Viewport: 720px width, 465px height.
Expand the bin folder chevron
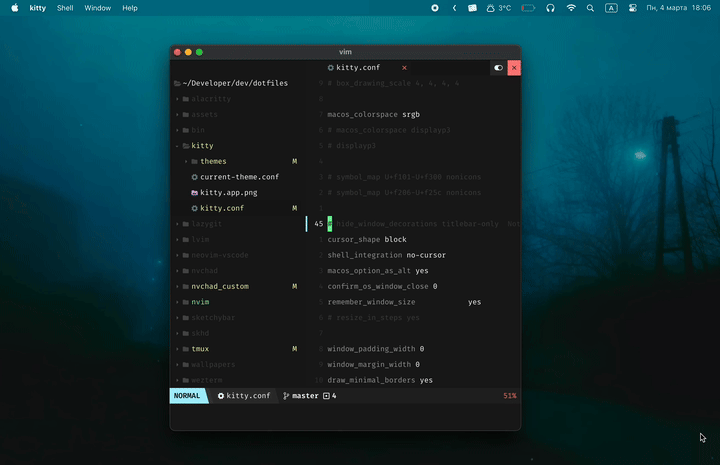click(177, 130)
